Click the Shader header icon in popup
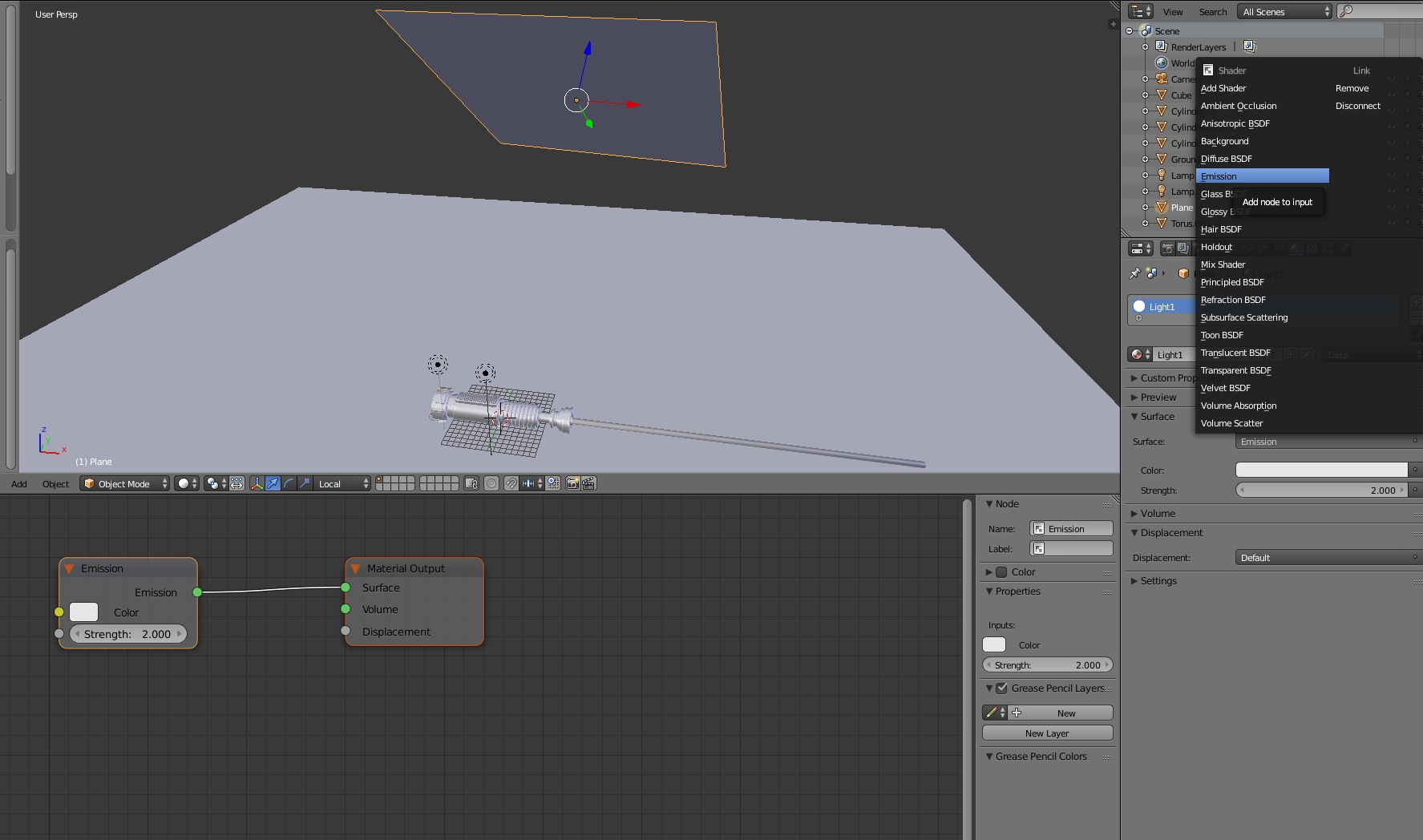Image resolution: width=1423 pixels, height=840 pixels. (1208, 71)
